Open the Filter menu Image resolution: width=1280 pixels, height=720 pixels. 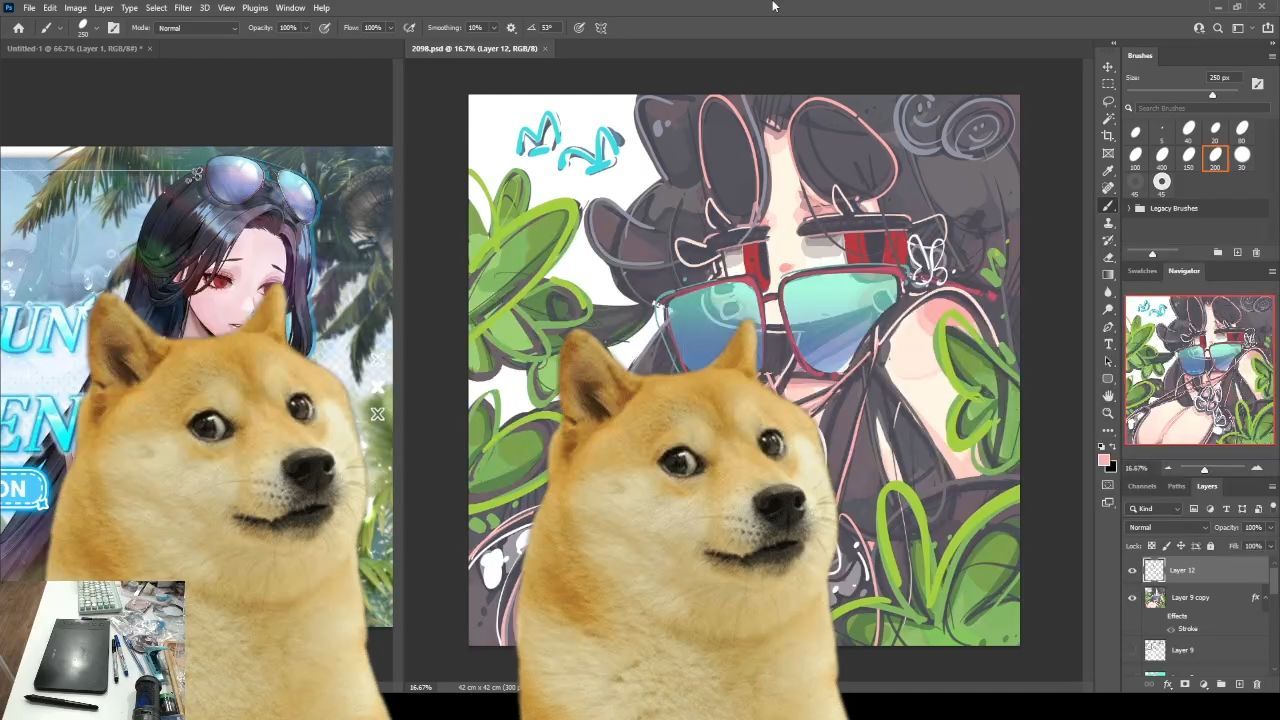coord(183,8)
